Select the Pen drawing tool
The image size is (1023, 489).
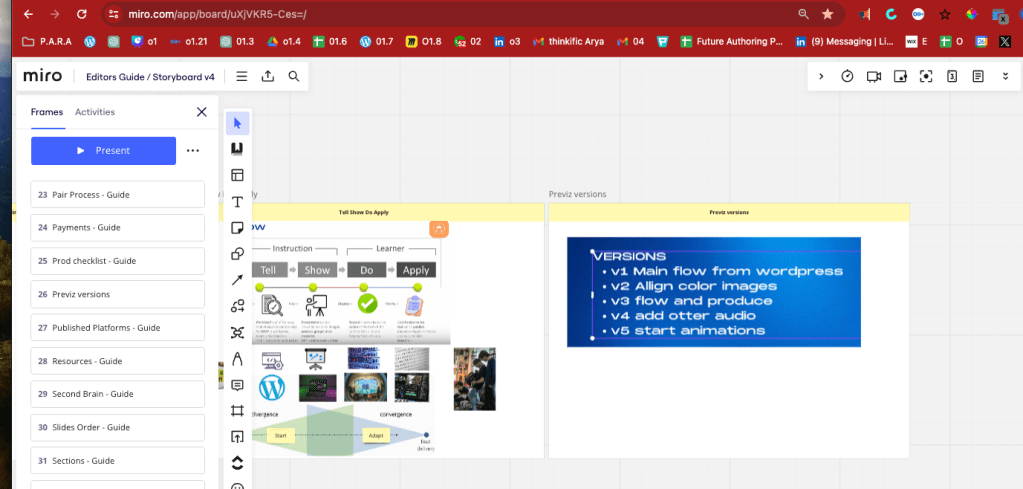coord(237,359)
